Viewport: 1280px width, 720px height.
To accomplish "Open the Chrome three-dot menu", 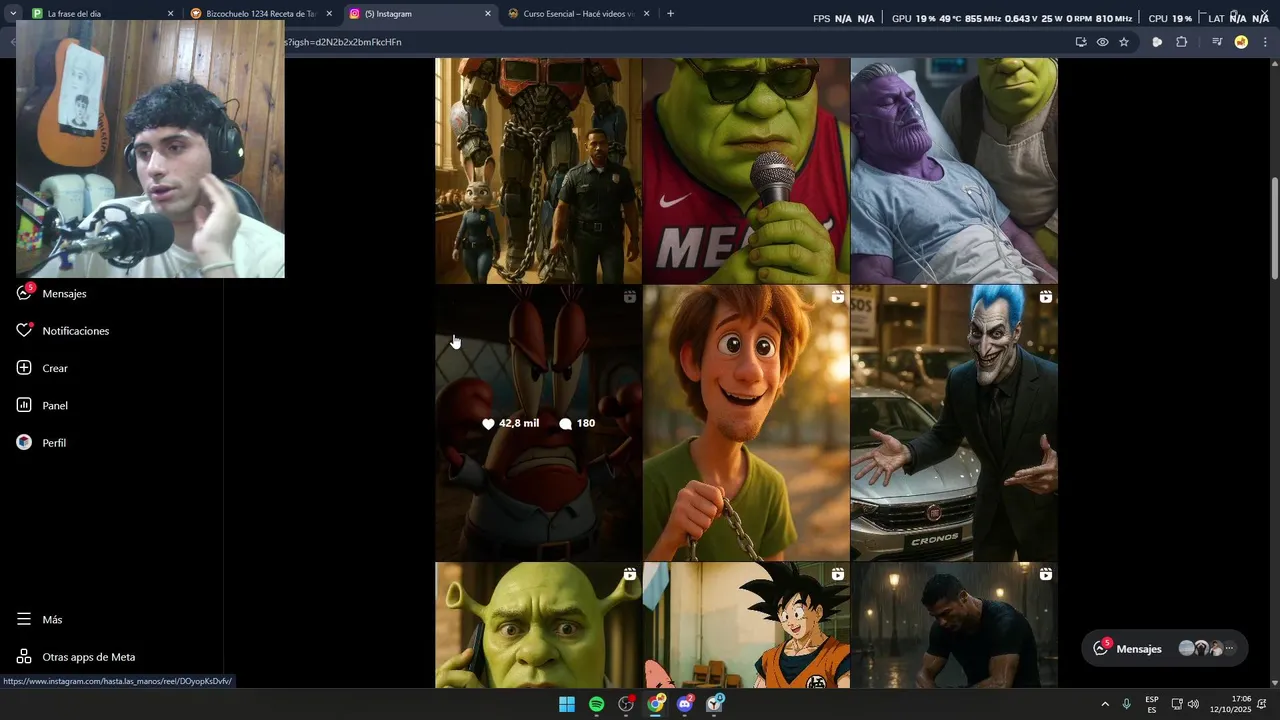I will click(x=1266, y=42).
